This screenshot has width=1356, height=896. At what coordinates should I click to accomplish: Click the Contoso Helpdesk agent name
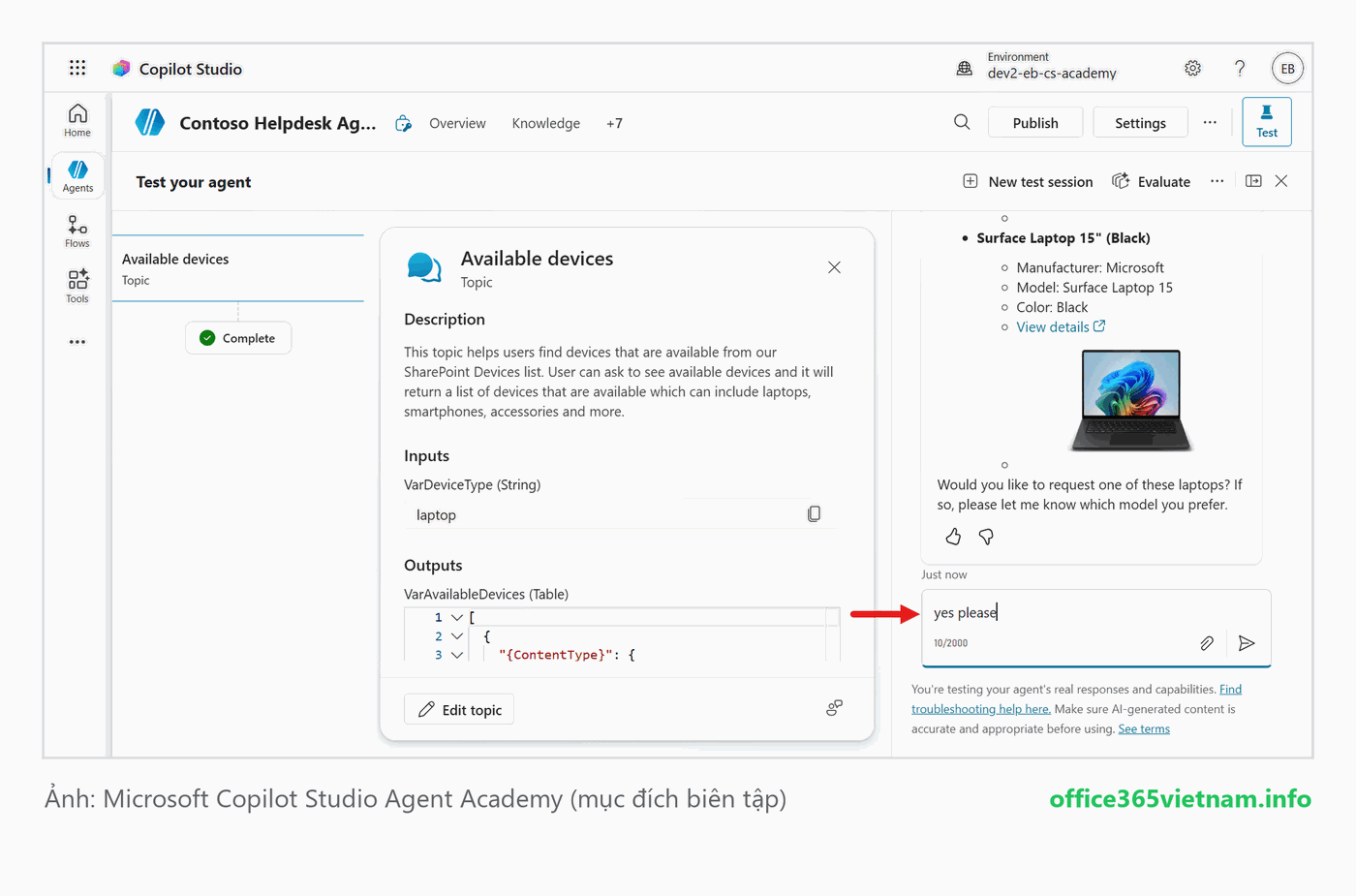[278, 123]
